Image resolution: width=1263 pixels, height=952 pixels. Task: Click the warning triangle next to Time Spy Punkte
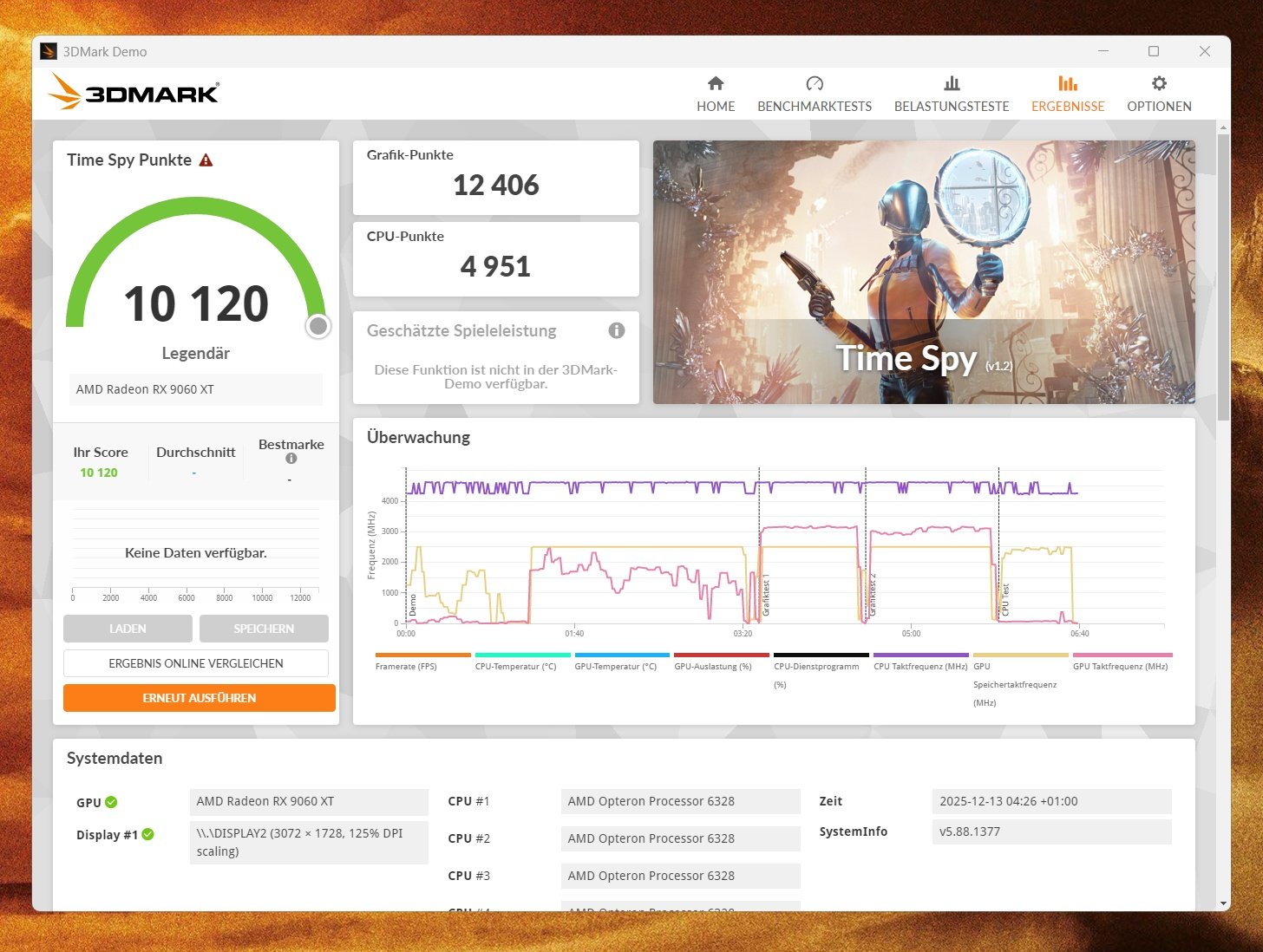coord(206,160)
